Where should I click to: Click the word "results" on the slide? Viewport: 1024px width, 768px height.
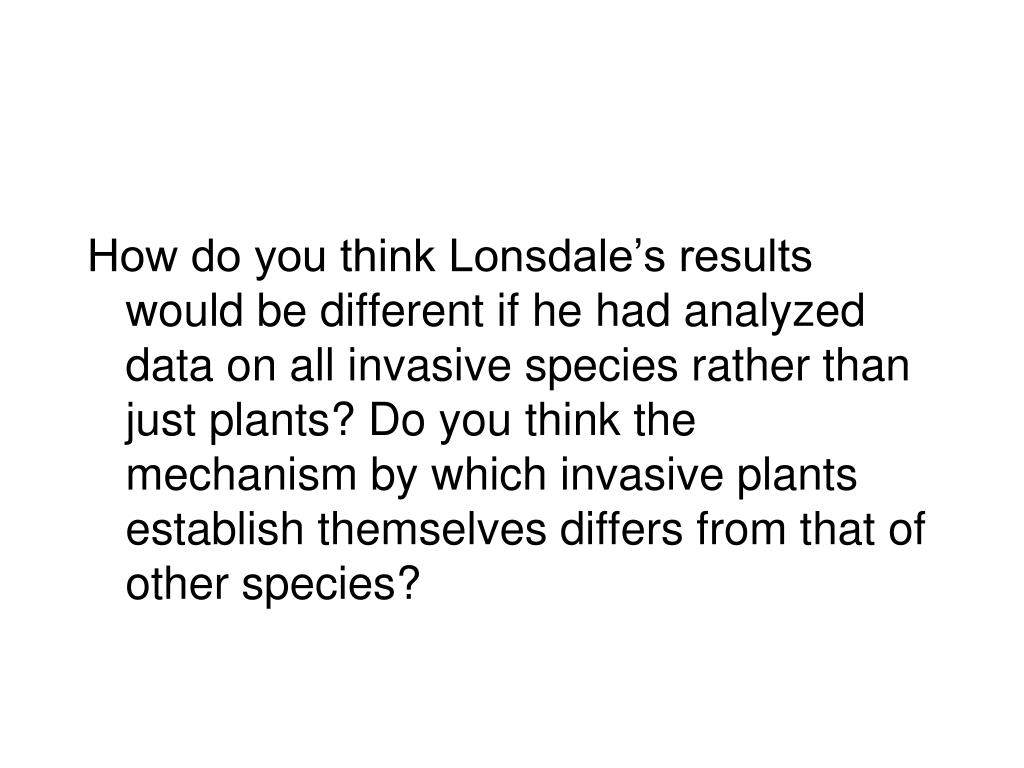click(746, 255)
